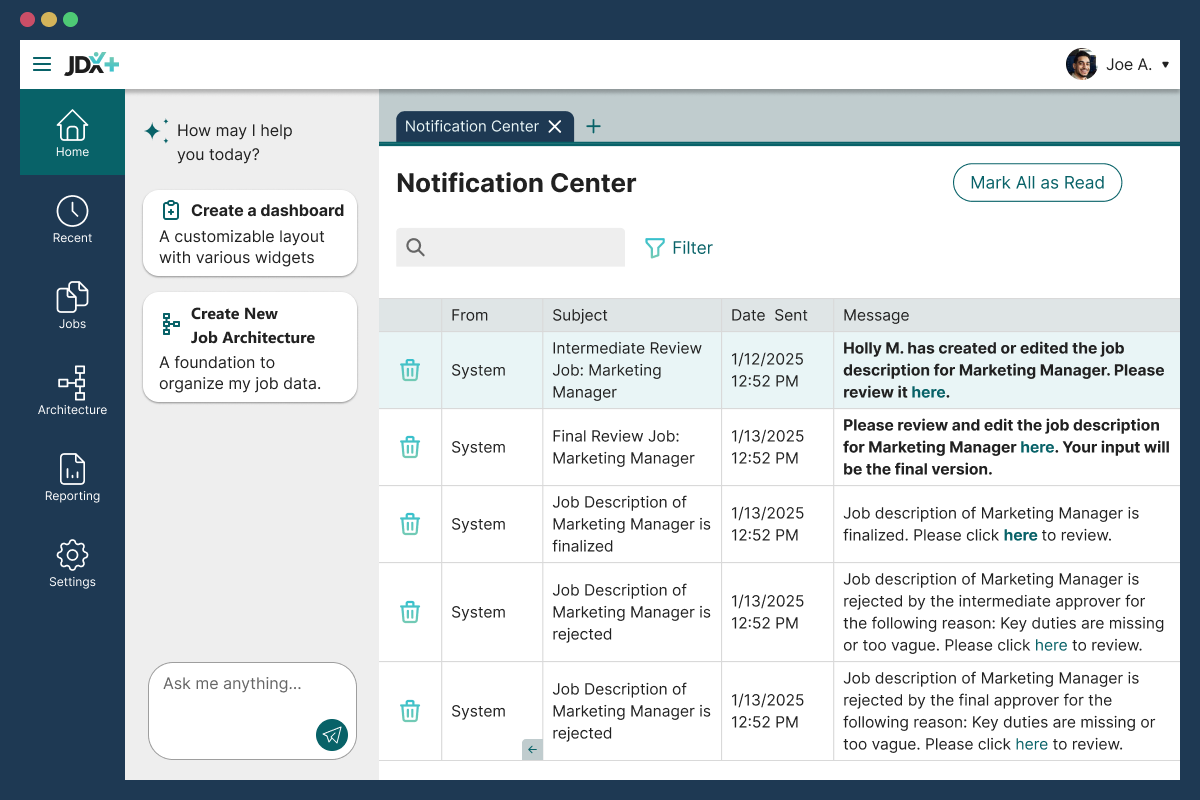Delete the finalized job description notification
The image size is (1200, 800).
coord(410,523)
